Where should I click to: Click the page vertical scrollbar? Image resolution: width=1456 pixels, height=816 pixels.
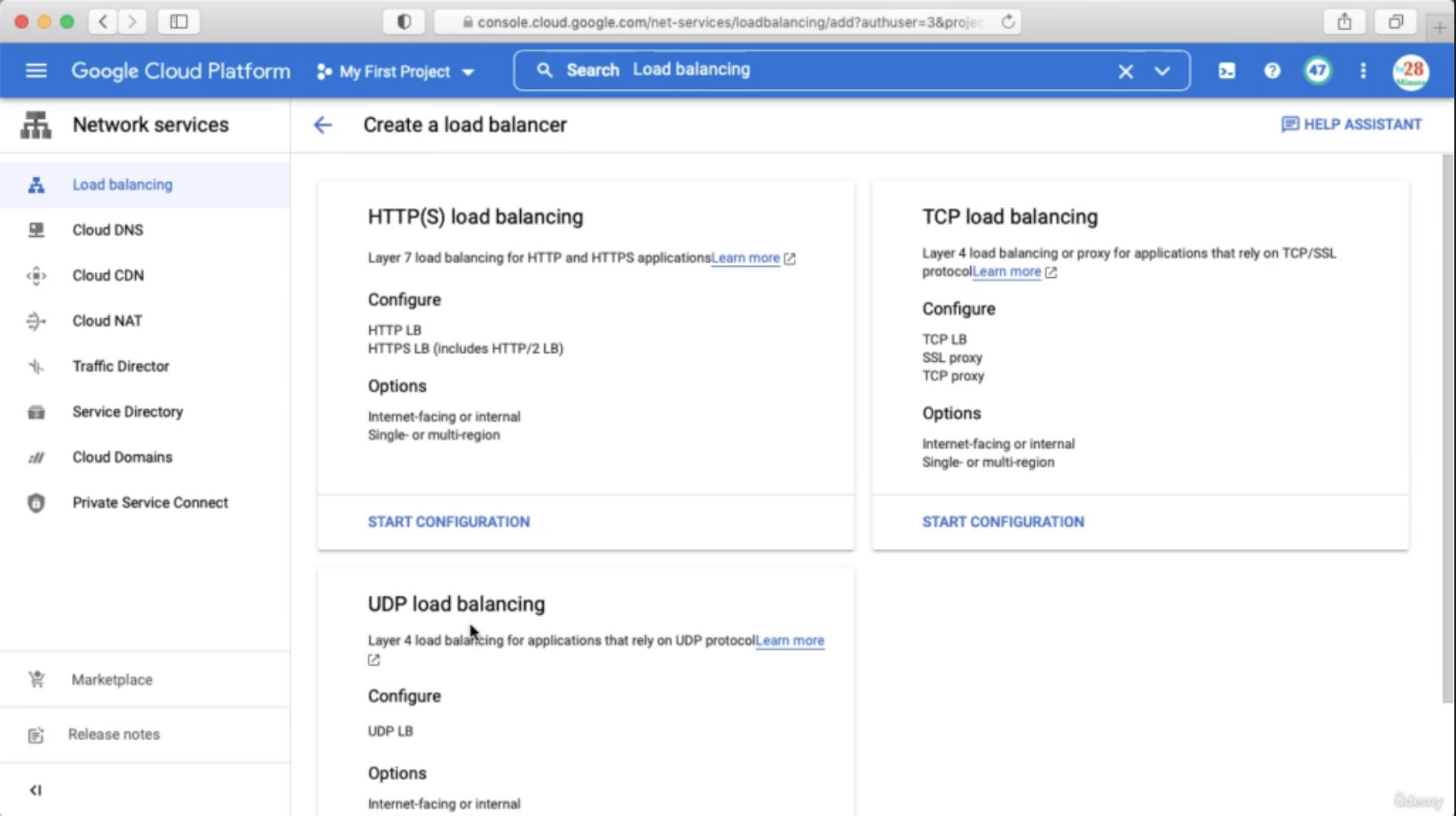click(x=1447, y=428)
